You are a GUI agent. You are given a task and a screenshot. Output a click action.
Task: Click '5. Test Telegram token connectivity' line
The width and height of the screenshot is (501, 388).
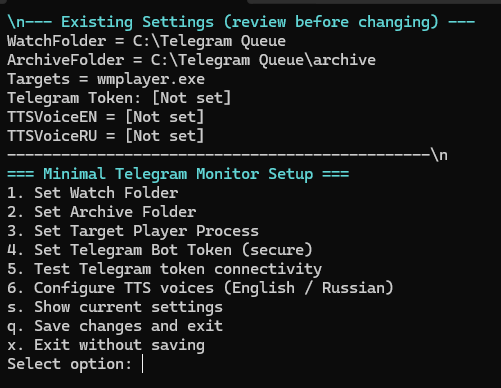click(x=165, y=269)
